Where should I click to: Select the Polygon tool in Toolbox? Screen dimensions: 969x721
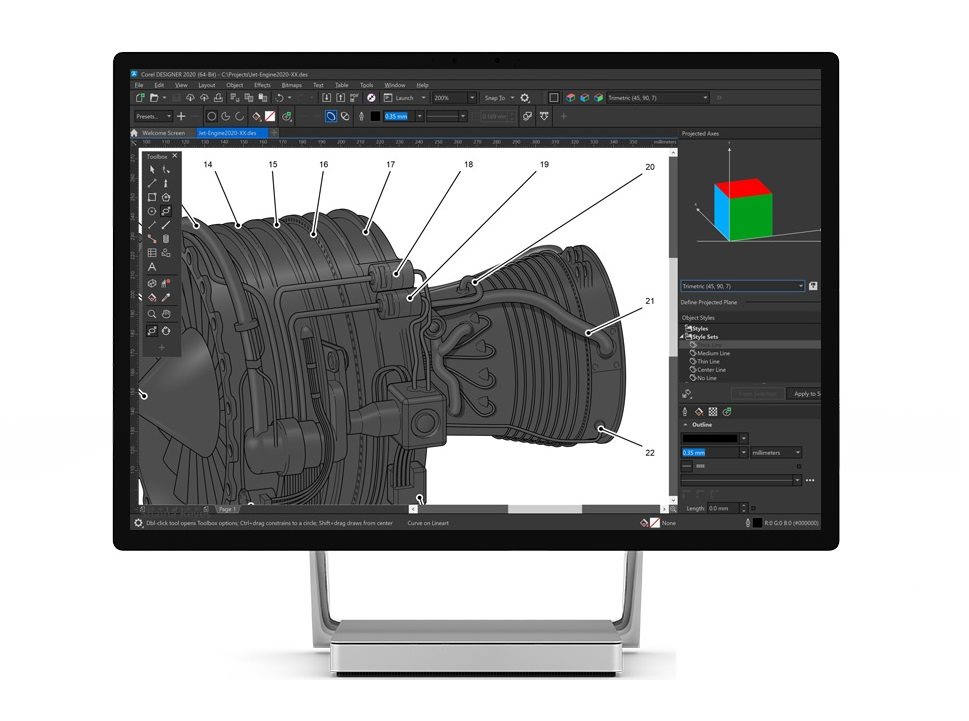point(166,197)
